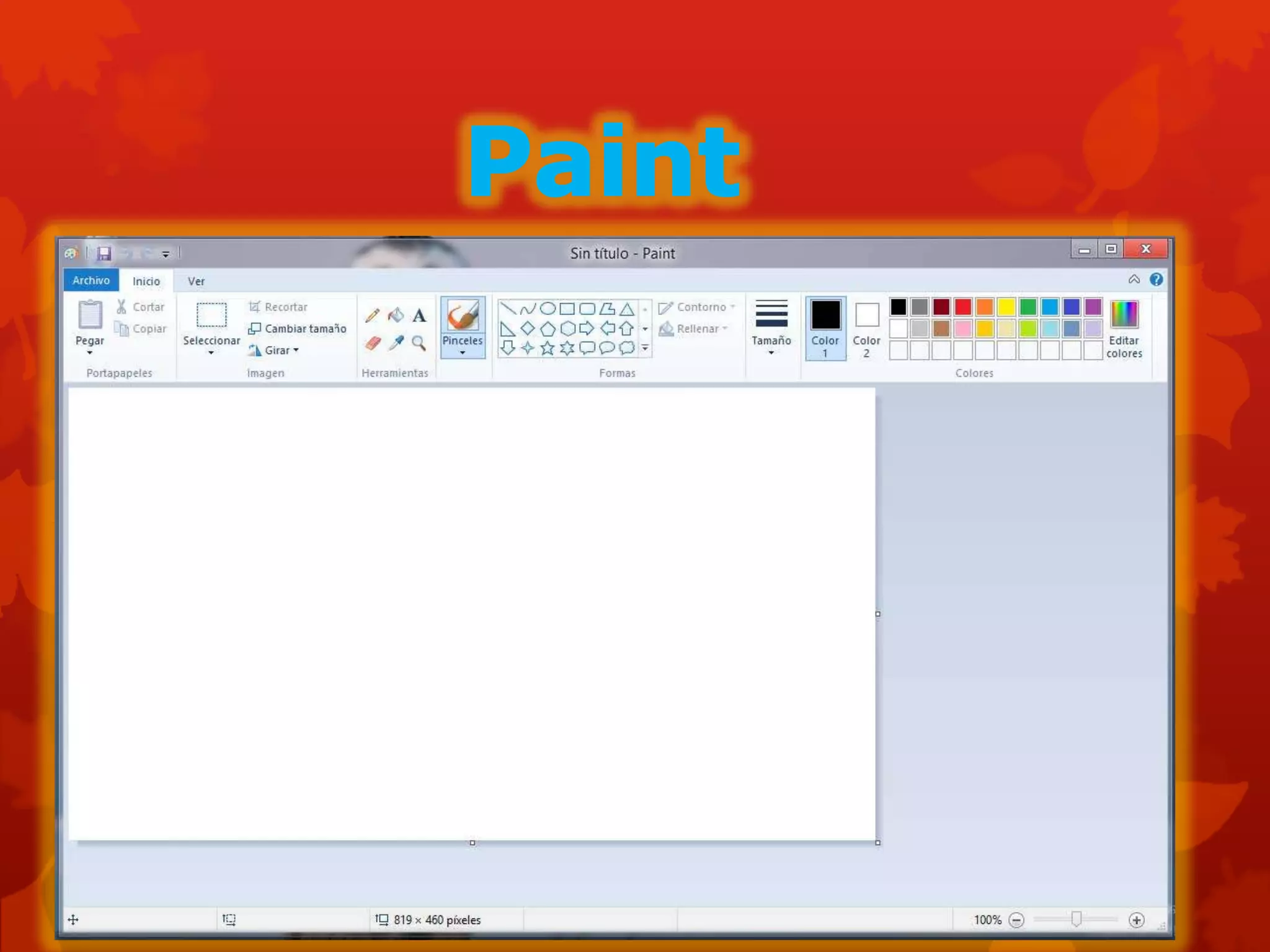Open the Rellenar fill dropdown
The image size is (1270, 952).
693,329
